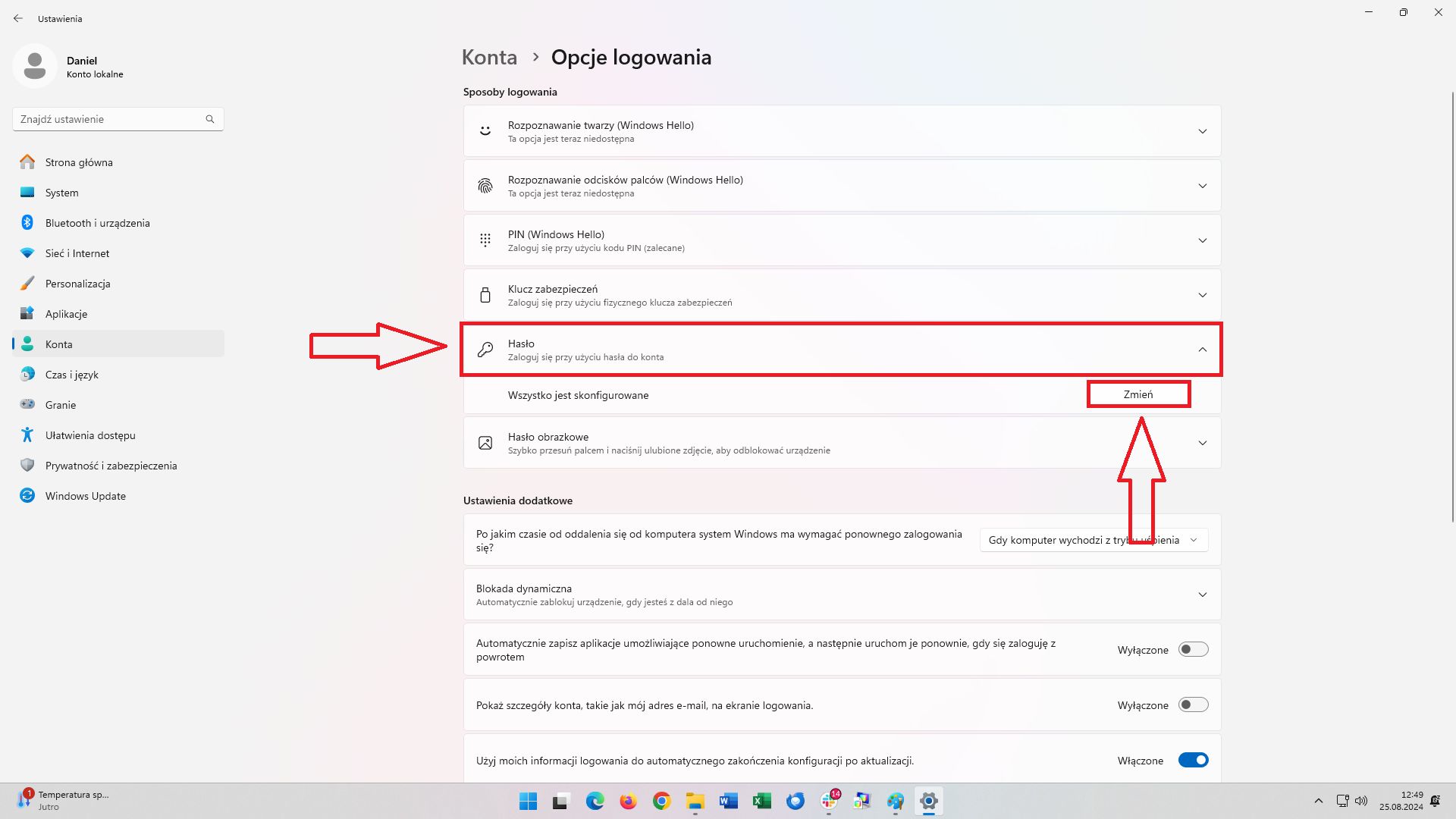Click the back arrow in Ustawienia
This screenshot has width=1456, height=819.
[18, 18]
